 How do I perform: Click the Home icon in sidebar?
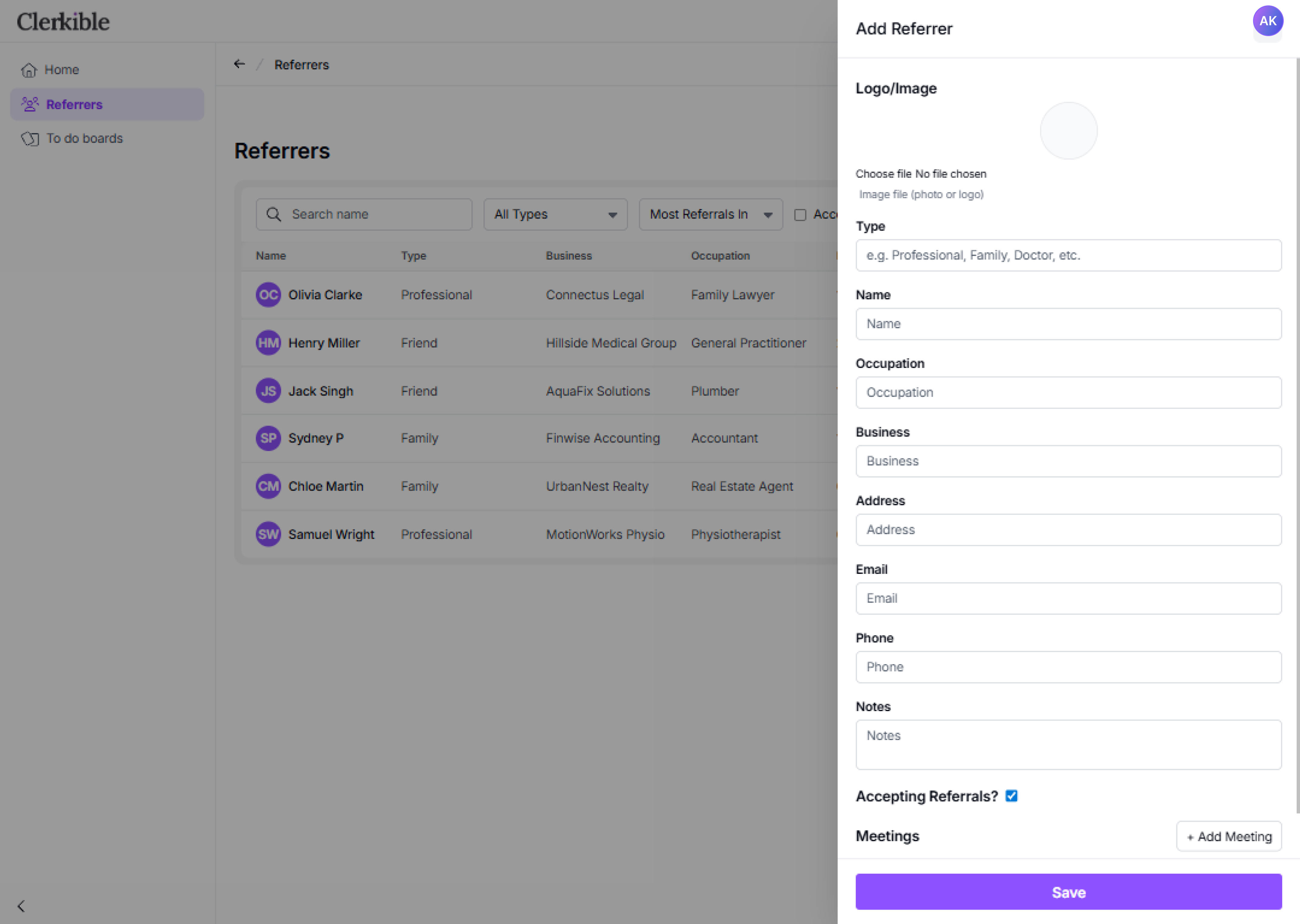pos(29,70)
